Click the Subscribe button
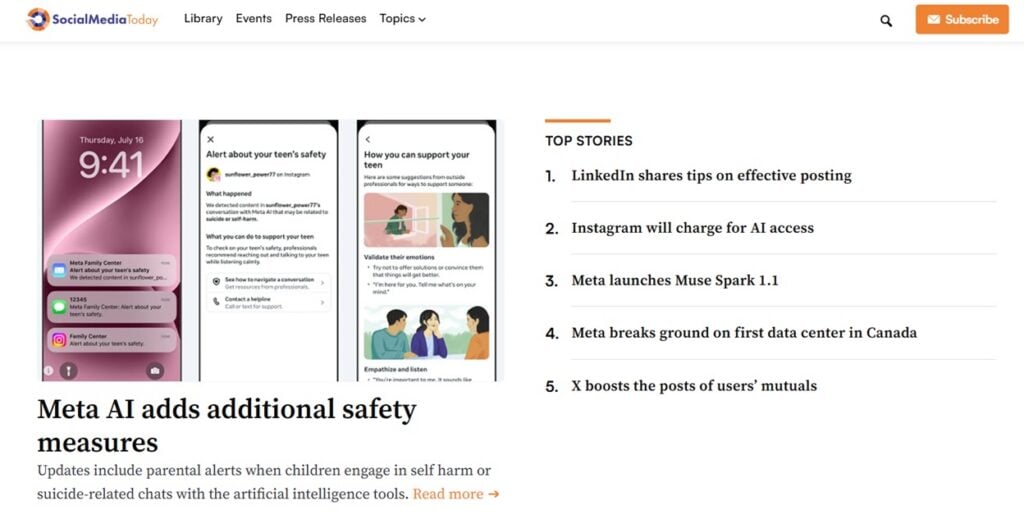The height and width of the screenshot is (519, 1024). point(962,20)
